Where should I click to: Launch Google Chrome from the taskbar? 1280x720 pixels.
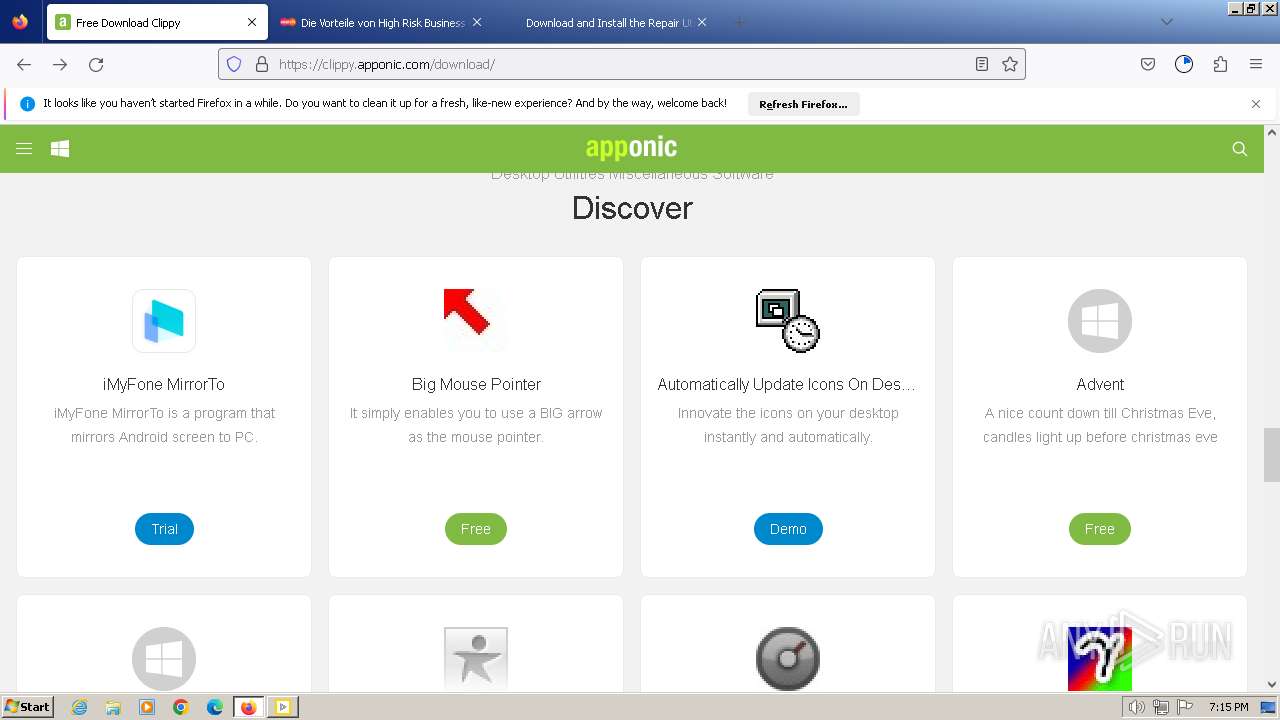181,707
